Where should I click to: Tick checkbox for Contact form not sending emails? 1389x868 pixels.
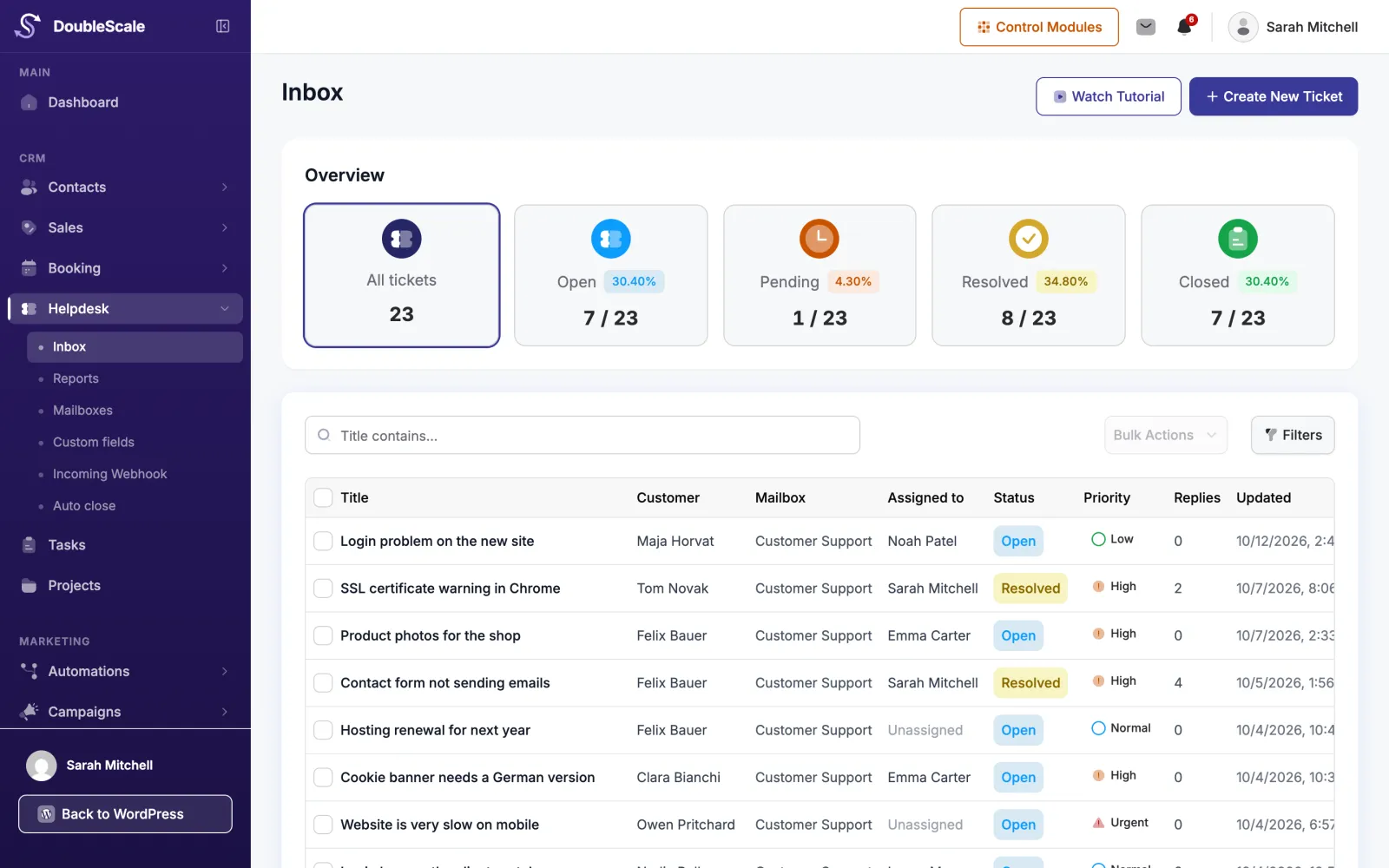pyautogui.click(x=323, y=683)
